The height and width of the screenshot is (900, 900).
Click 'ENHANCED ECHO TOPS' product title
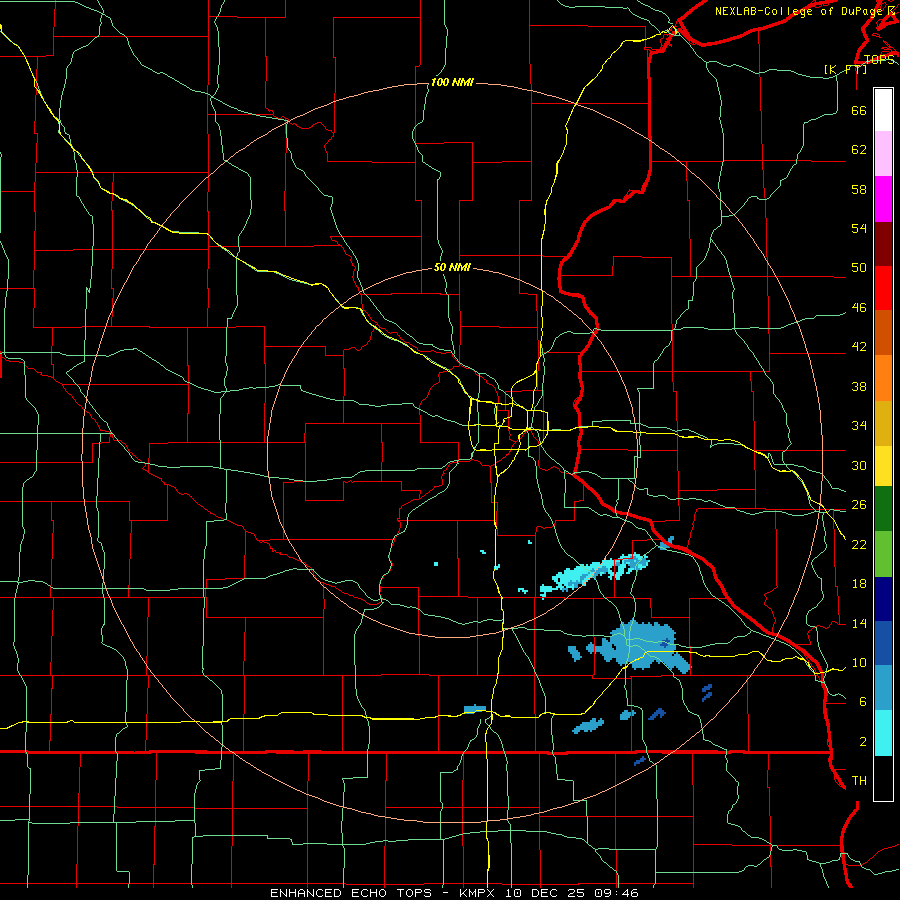(x=351, y=893)
